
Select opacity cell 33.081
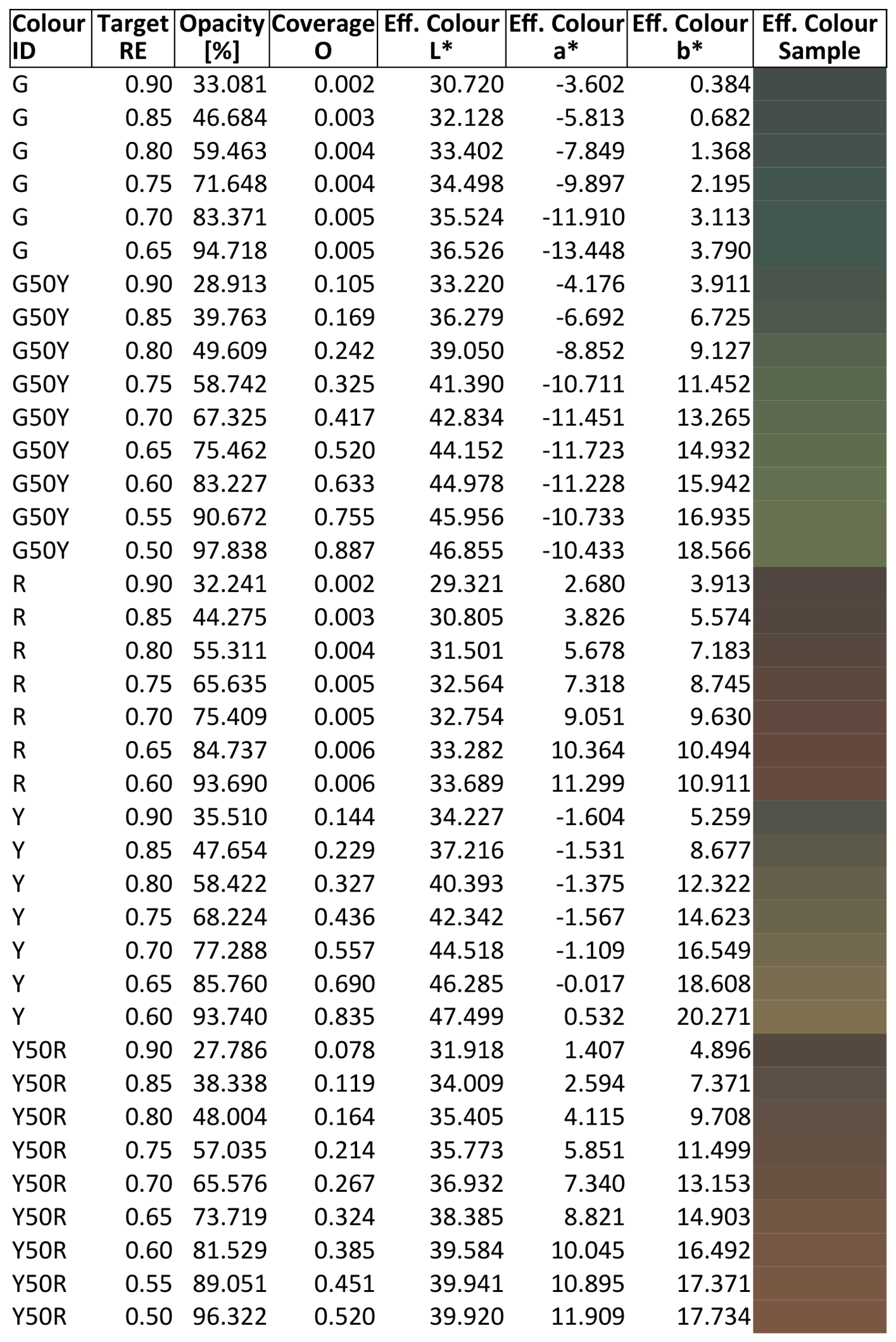tap(230, 84)
